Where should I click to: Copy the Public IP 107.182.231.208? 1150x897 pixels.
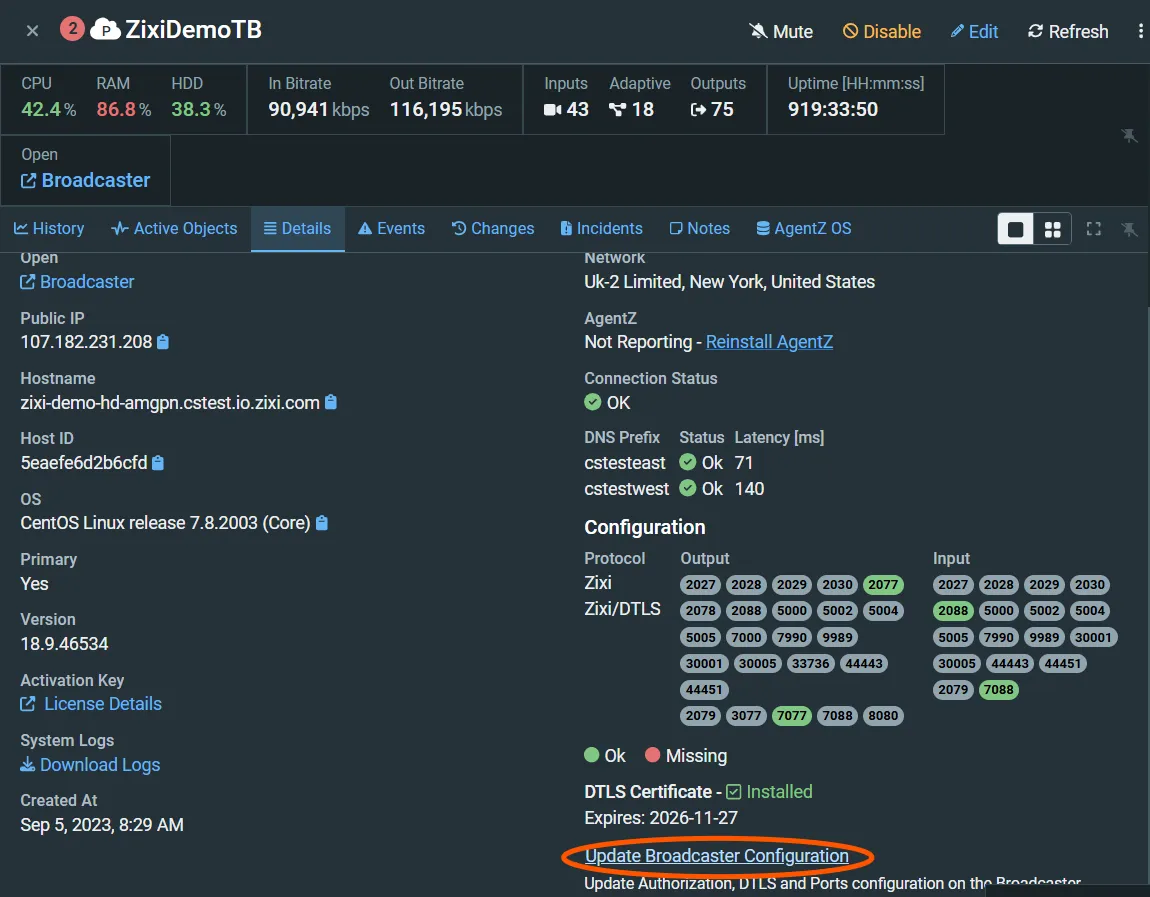click(x=163, y=342)
